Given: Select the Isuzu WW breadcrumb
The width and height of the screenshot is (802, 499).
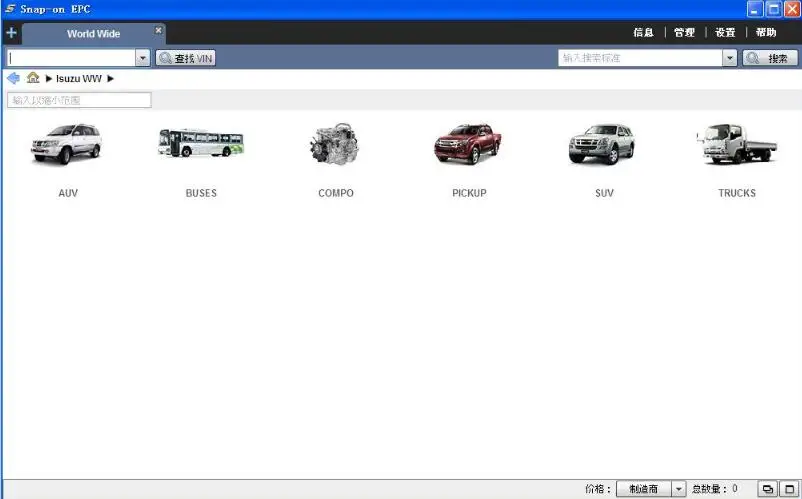Looking at the screenshot, I should (x=79, y=79).
